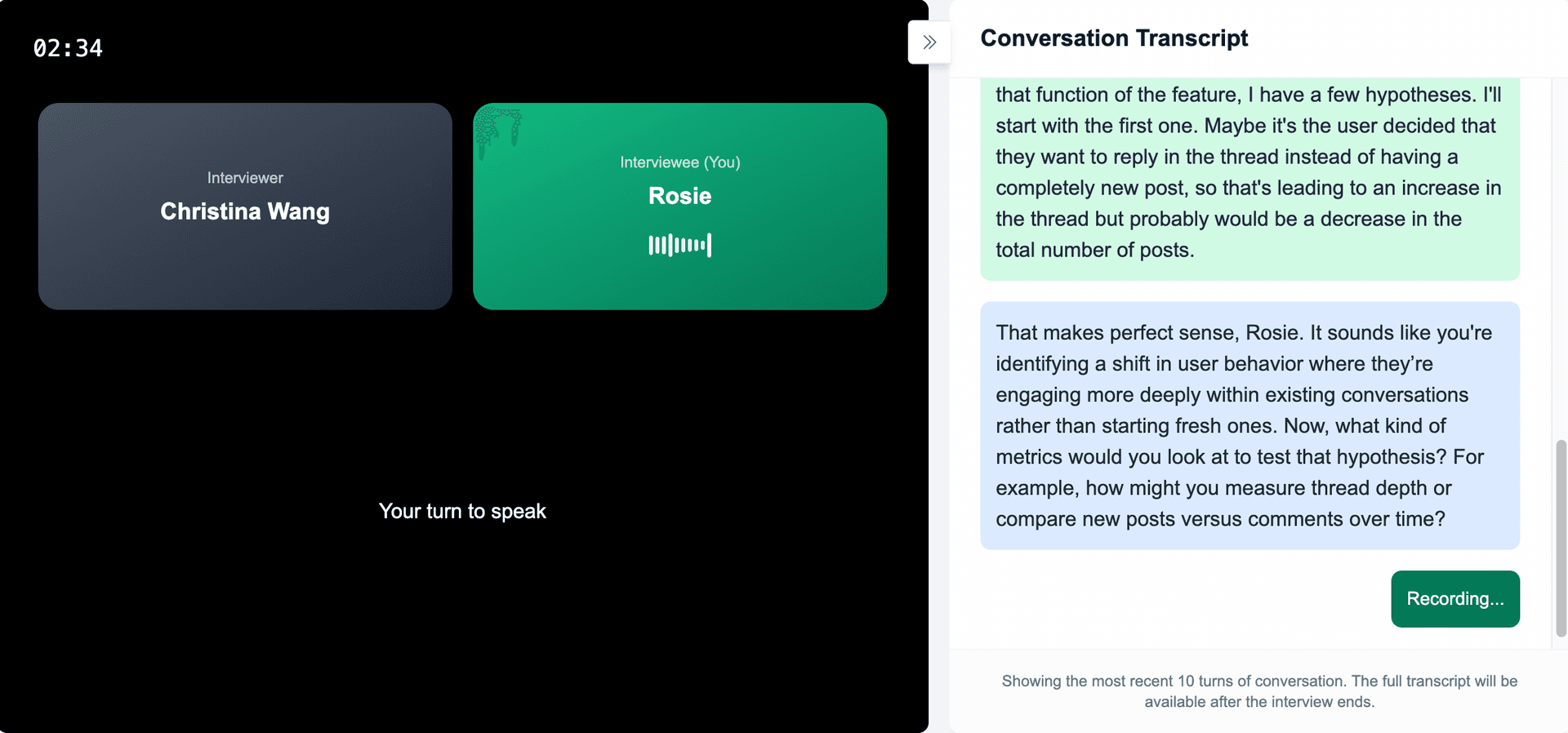Viewport: 1568px width, 733px height.
Task: Click the Conversation Transcript heading
Action: [1114, 38]
